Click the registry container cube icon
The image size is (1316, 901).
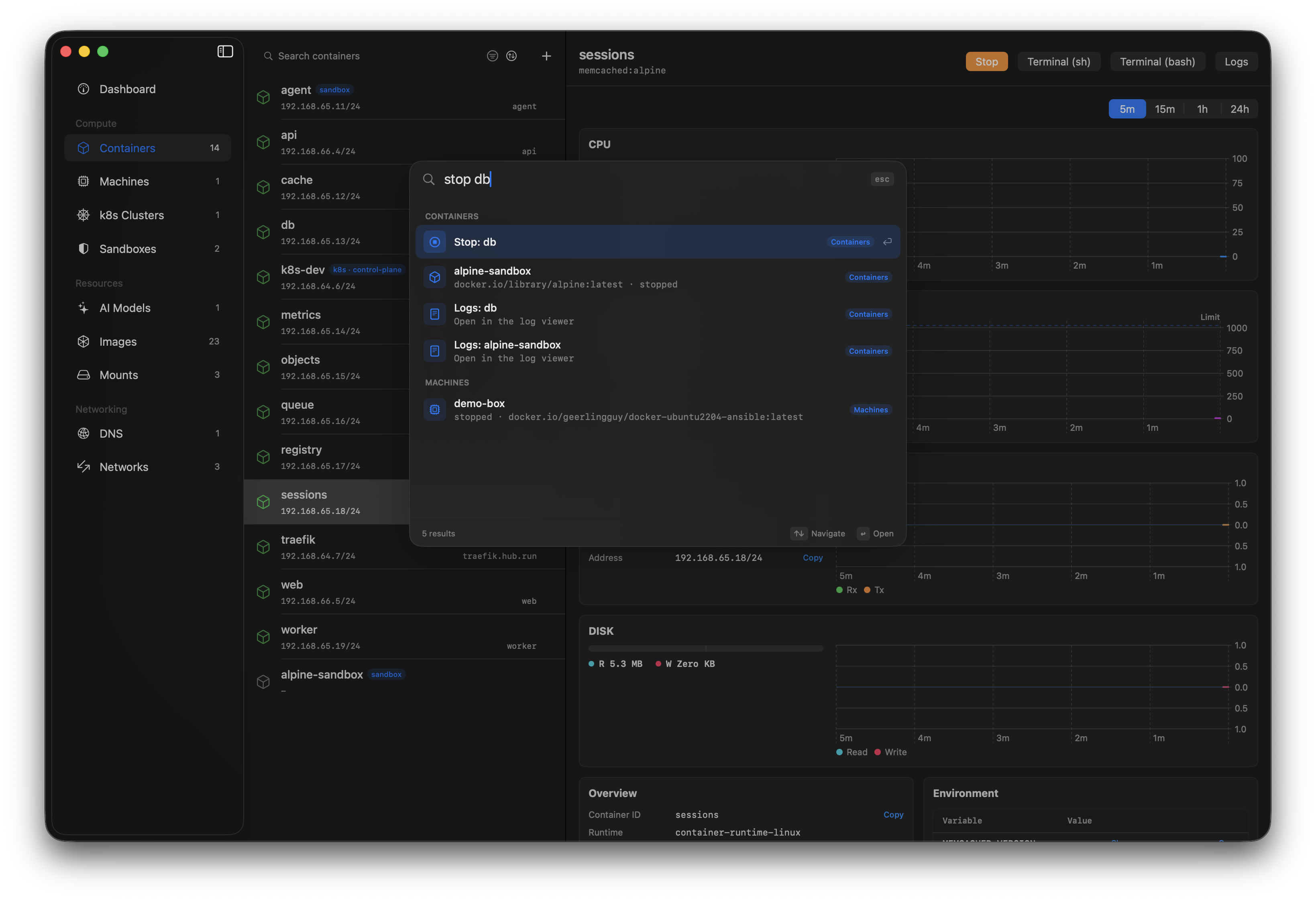click(x=263, y=457)
